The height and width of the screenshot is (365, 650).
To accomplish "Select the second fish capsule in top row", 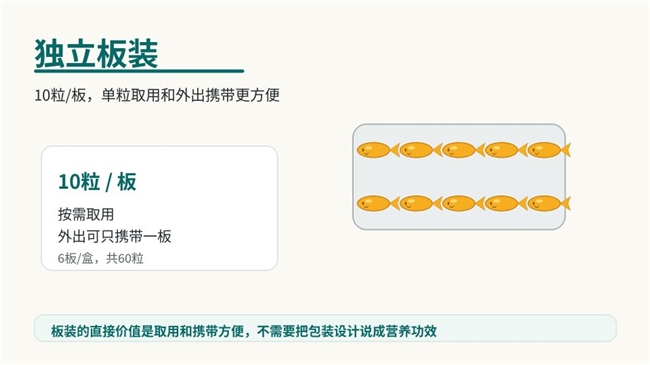I will [x=420, y=150].
